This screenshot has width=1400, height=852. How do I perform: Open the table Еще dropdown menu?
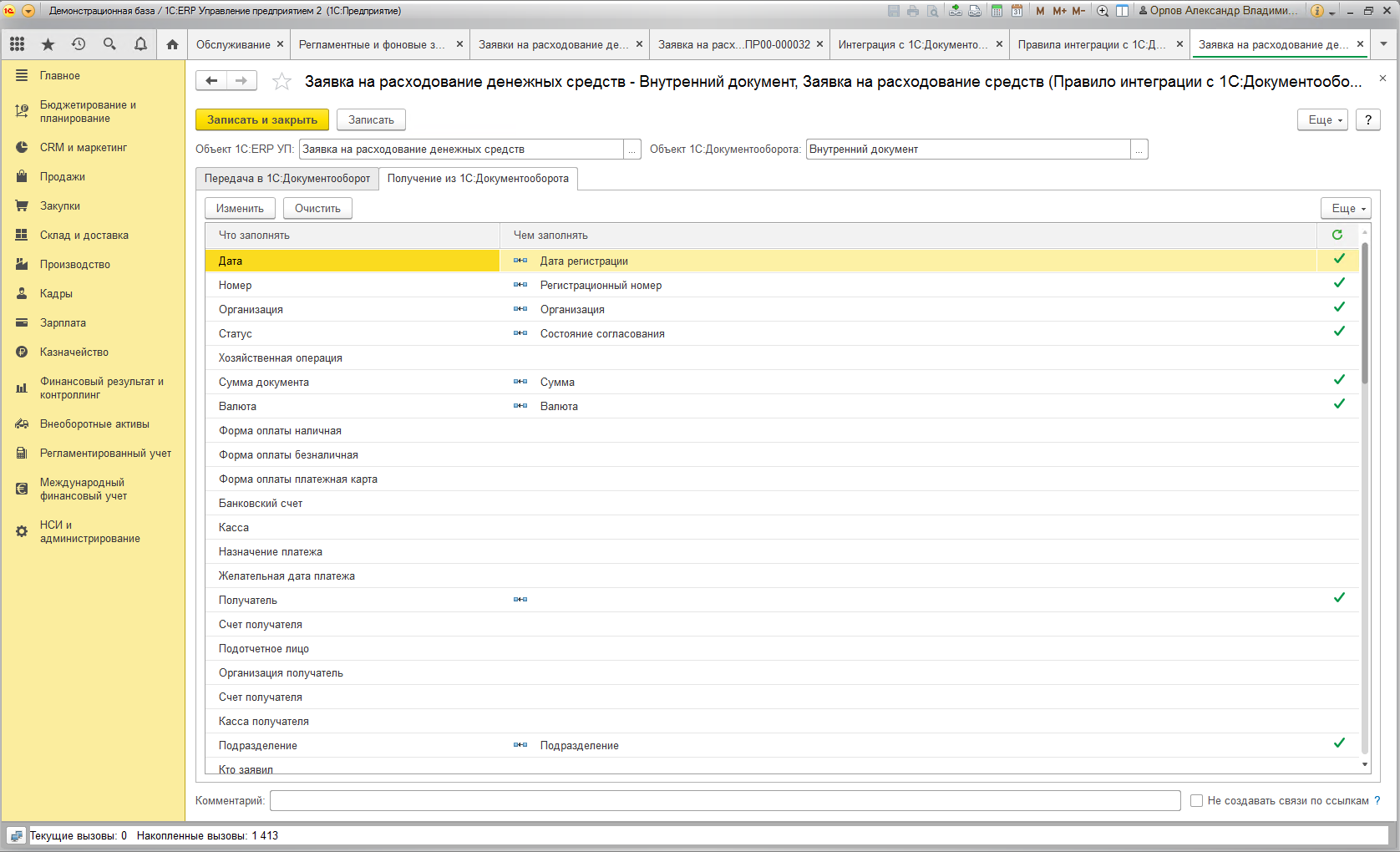click(1346, 208)
